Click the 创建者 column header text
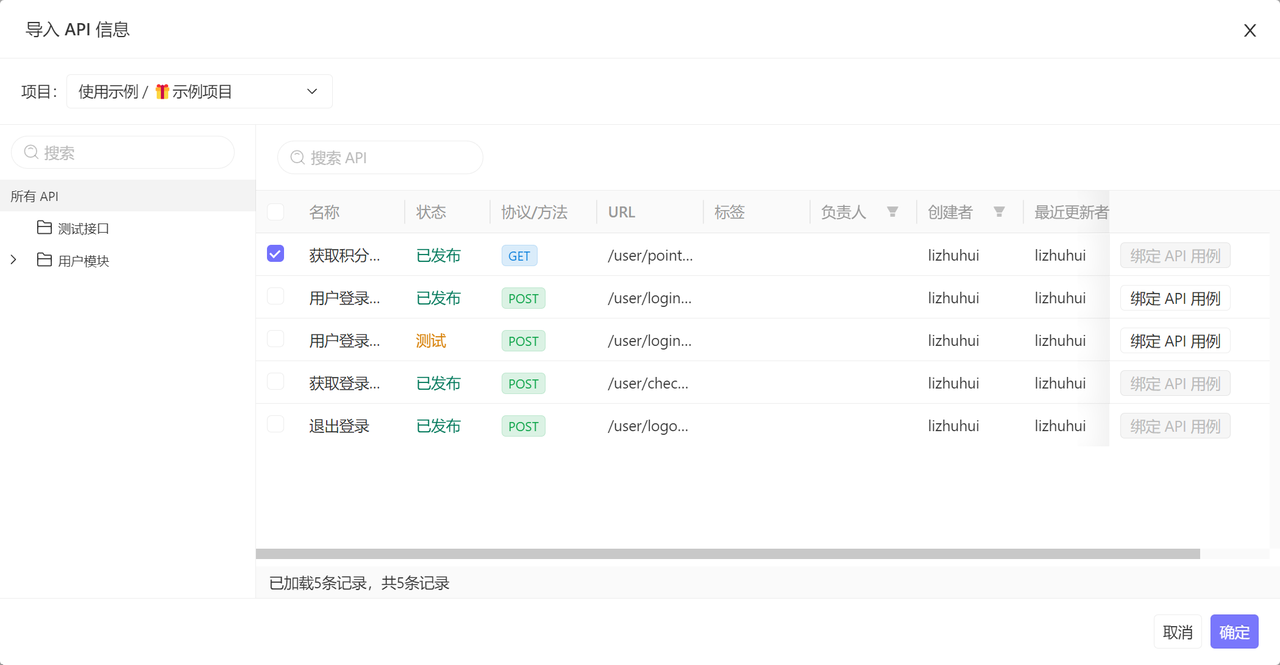 pyautogui.click(x=950, y=212)
